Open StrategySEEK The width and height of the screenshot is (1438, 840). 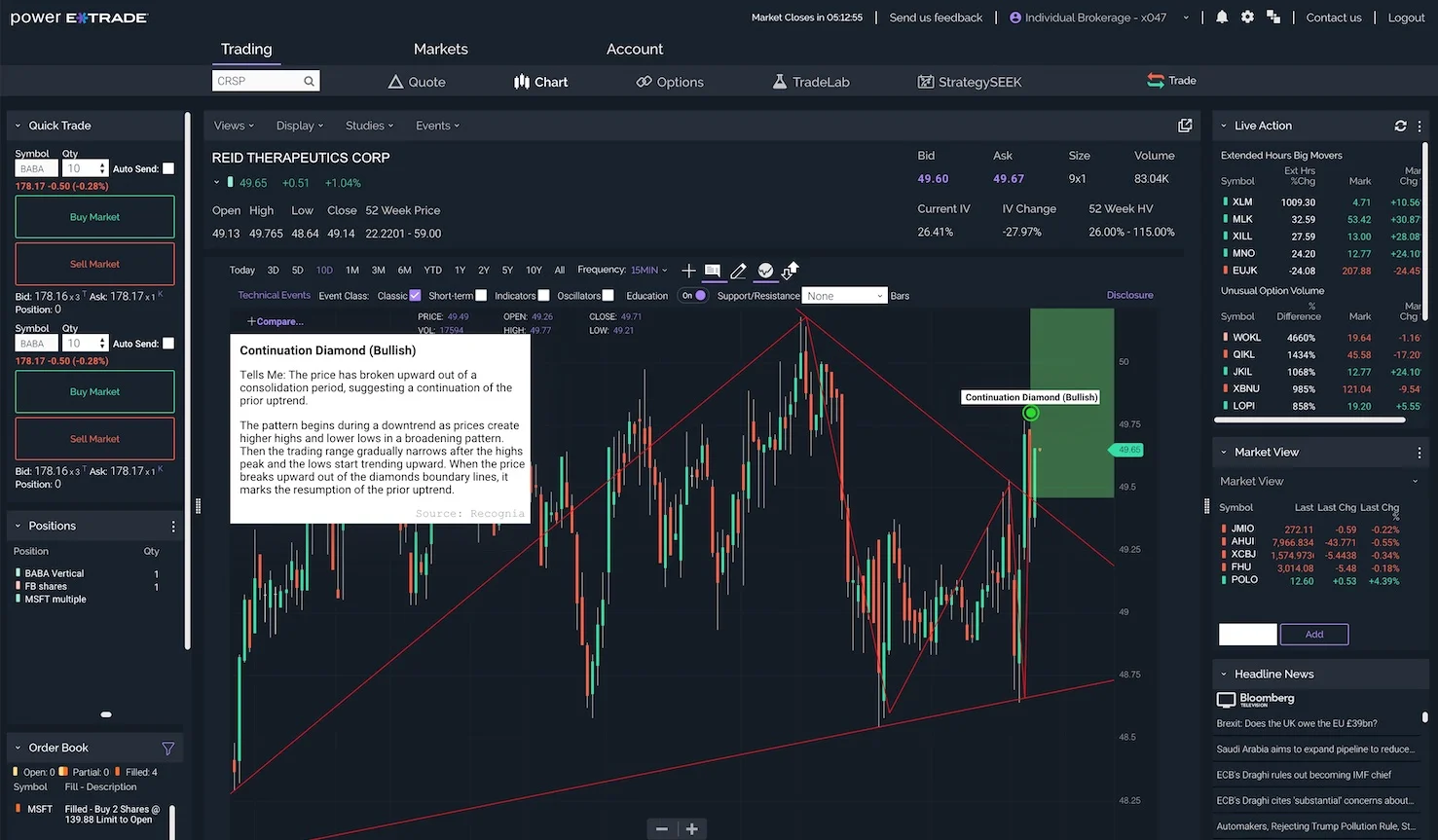970,82
